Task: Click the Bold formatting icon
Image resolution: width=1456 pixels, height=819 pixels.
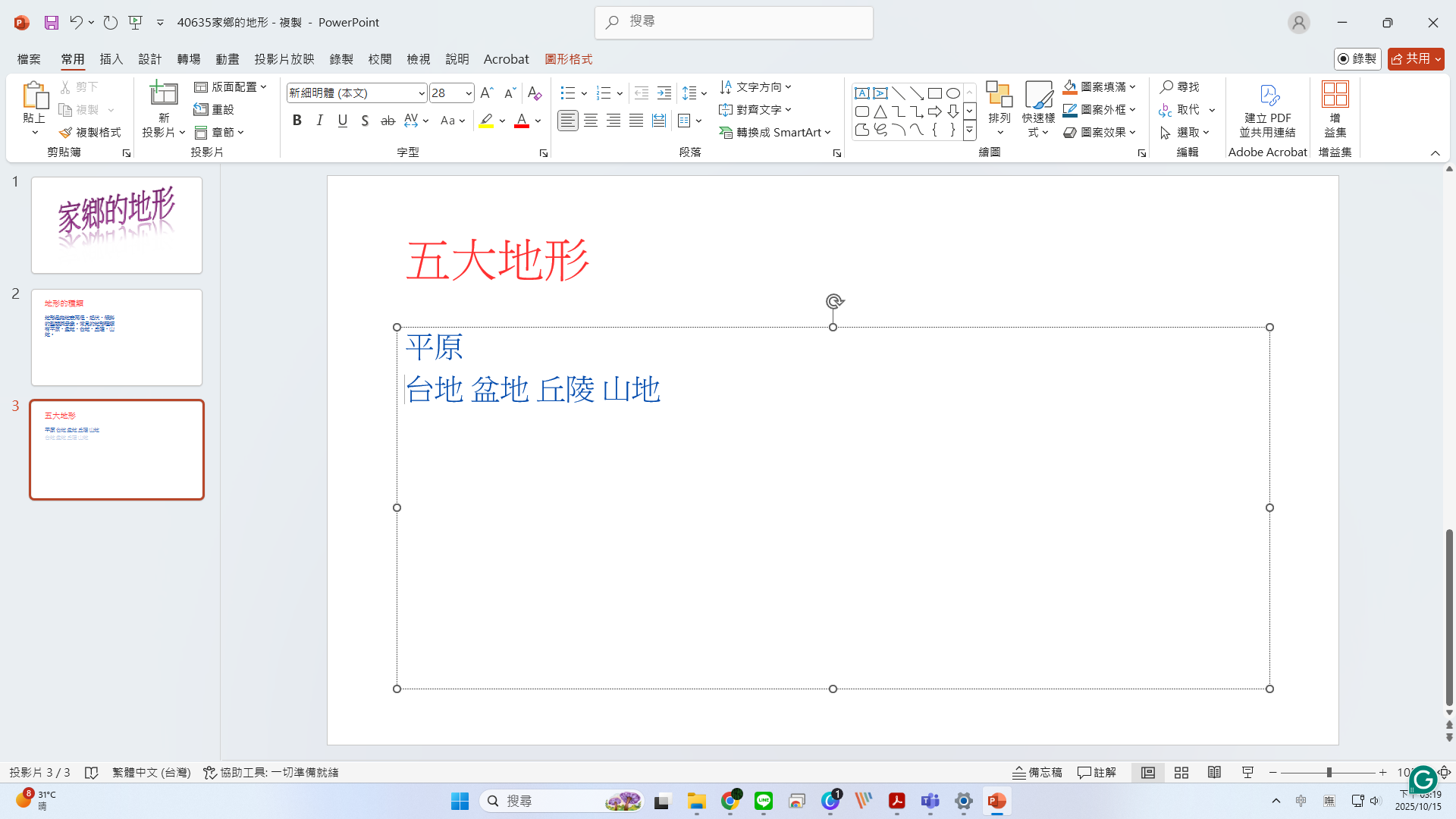Action: [297, 121]
